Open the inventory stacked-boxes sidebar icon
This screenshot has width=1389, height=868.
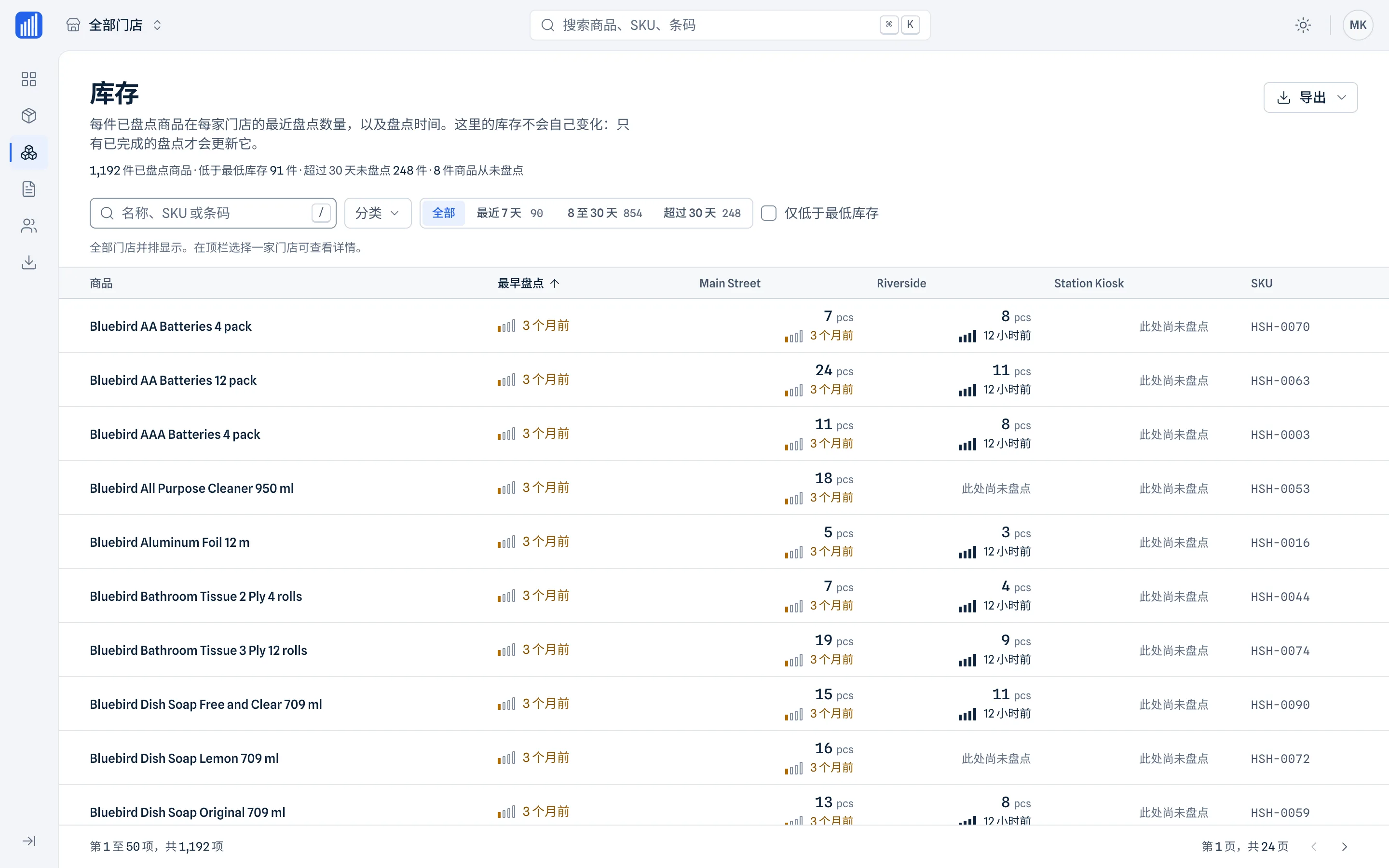click(x=29, y=152)
